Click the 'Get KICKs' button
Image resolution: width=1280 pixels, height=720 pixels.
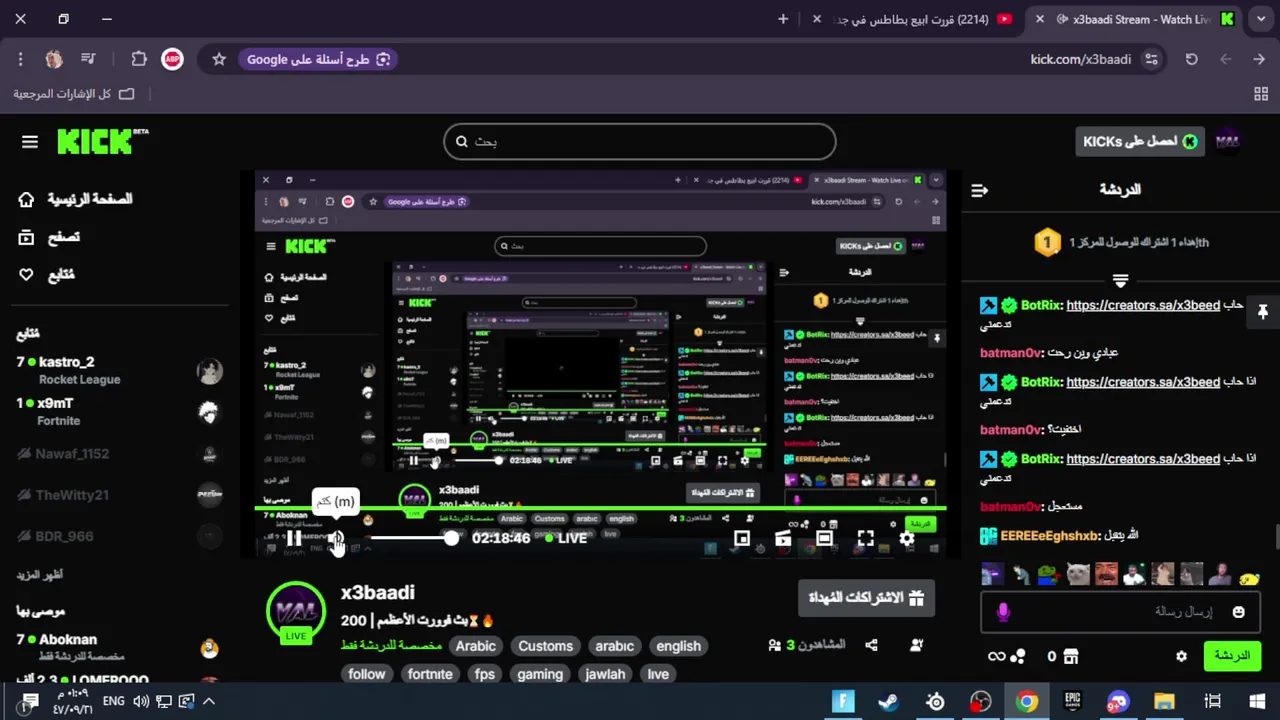pos(1139,142)
